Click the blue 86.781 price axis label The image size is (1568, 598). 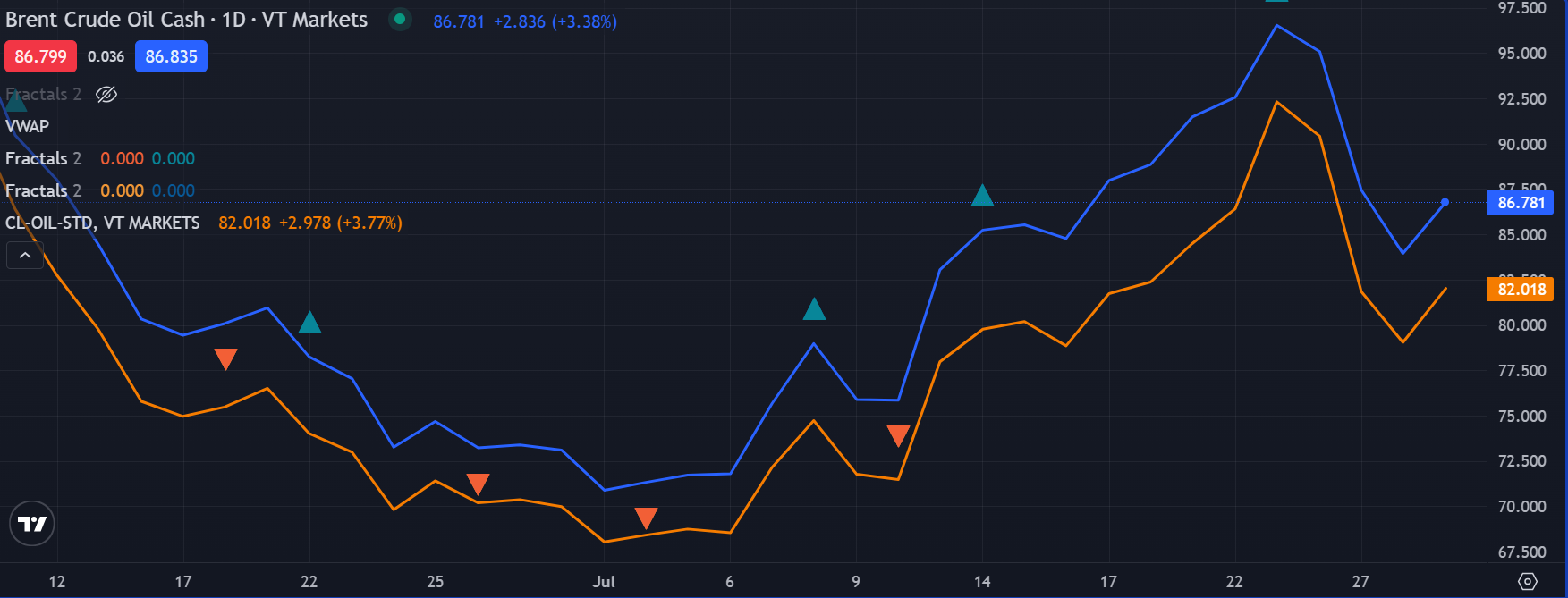[x=1521, y=202]
